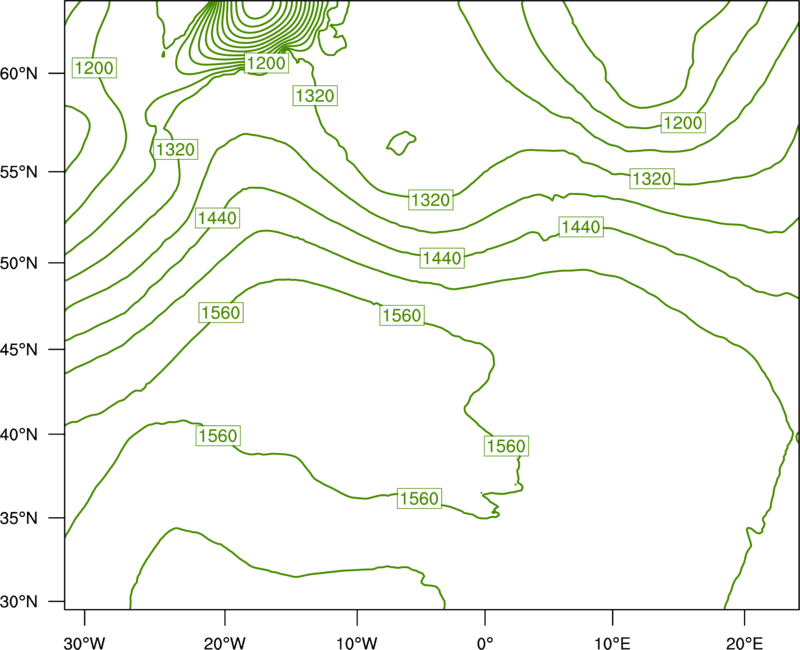Viewport: 800px width, 650px height.
Task: Click the 1320 contour label near 59°N
Action: (x=315, y=96)
